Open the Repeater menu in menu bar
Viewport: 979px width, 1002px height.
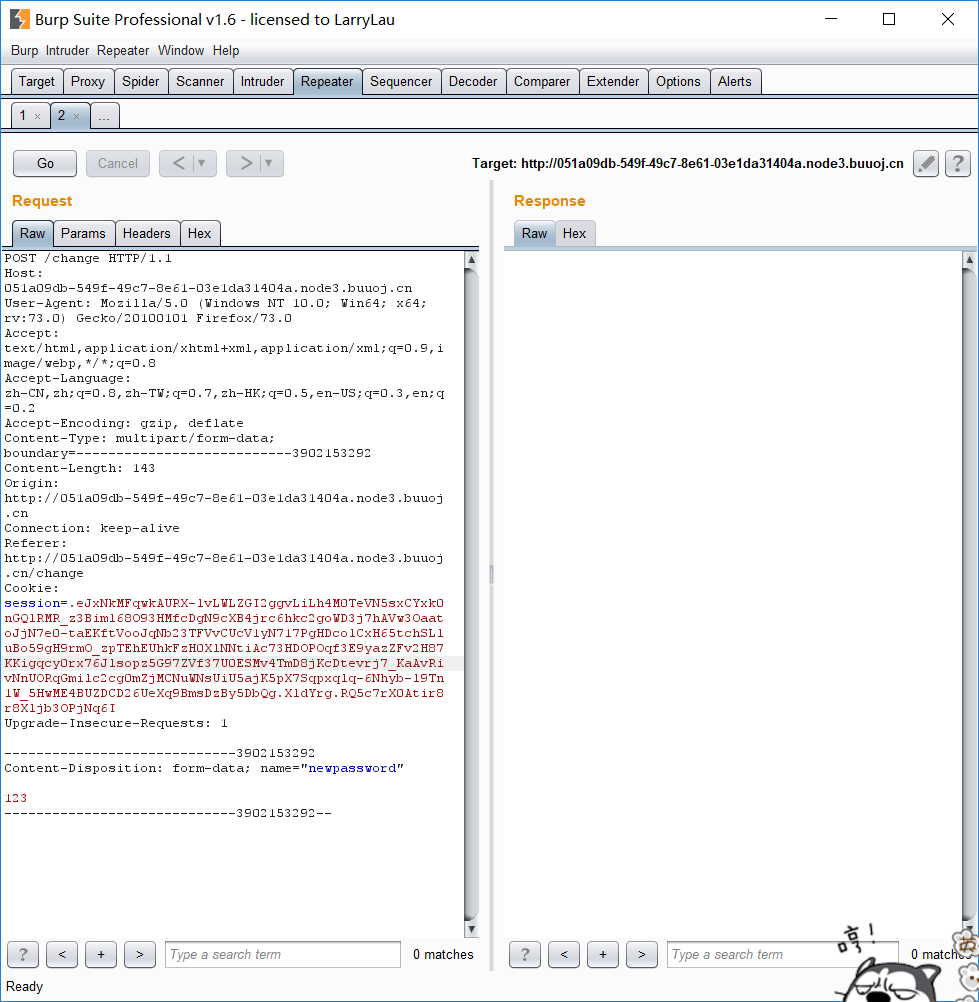[x=123, y=50]
